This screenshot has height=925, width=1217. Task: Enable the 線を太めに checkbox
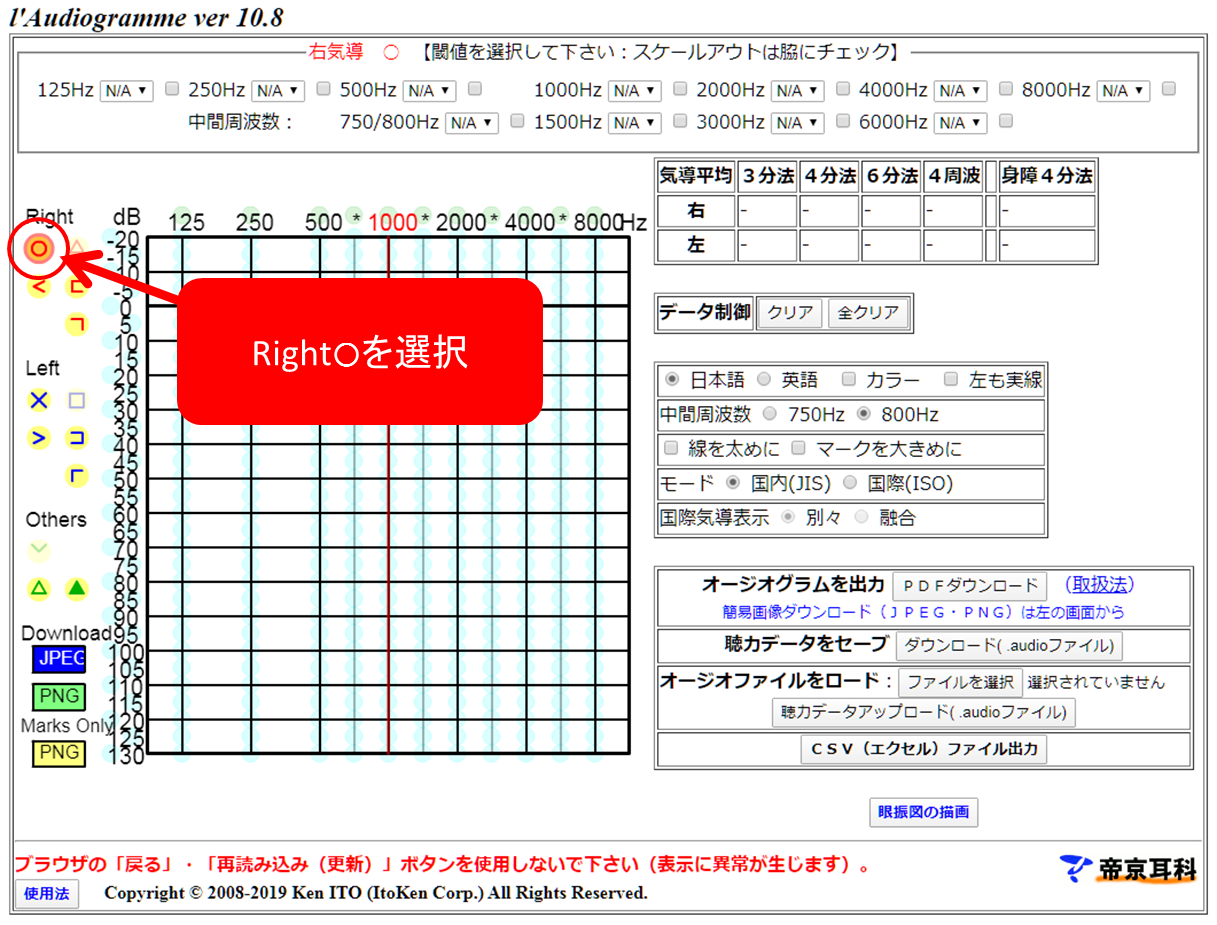[x=671, y=448]
